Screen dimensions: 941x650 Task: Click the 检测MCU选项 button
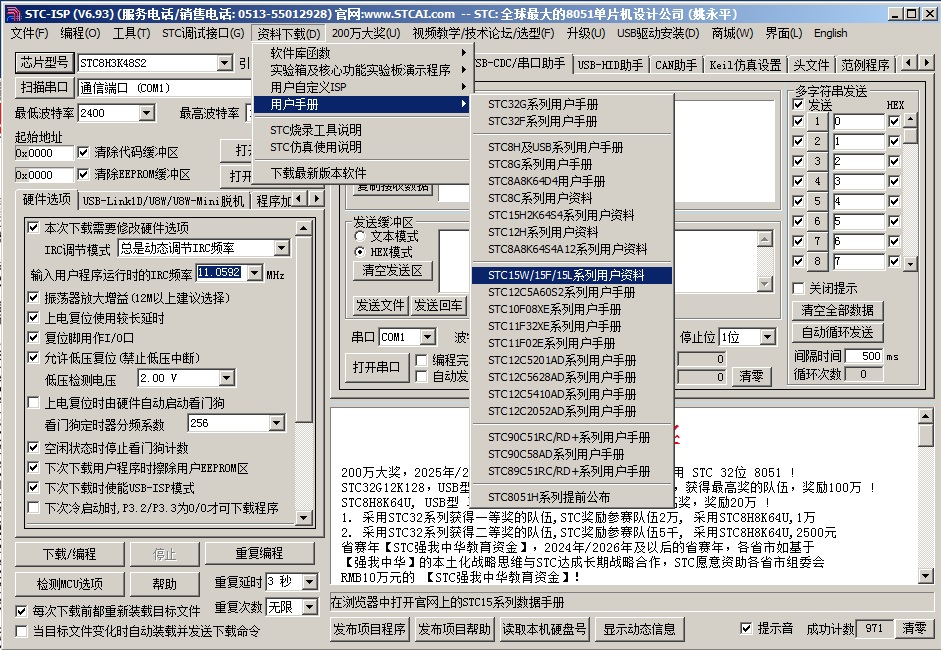[x=70, y=584]
